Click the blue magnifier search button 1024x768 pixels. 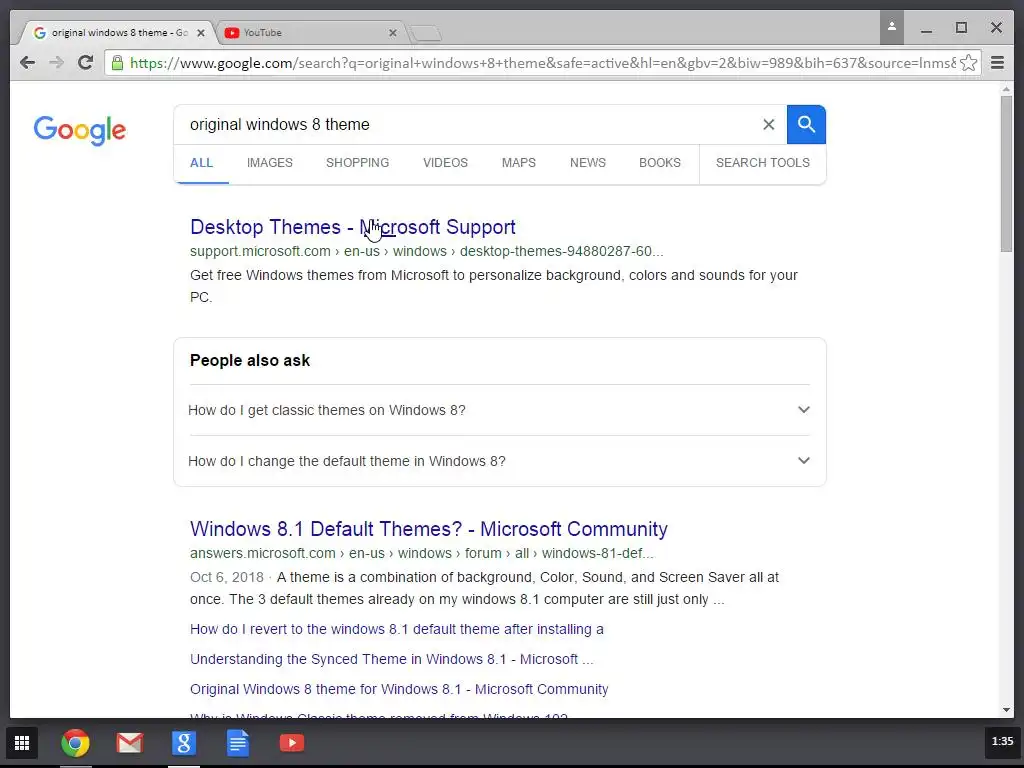pos(806,124)
